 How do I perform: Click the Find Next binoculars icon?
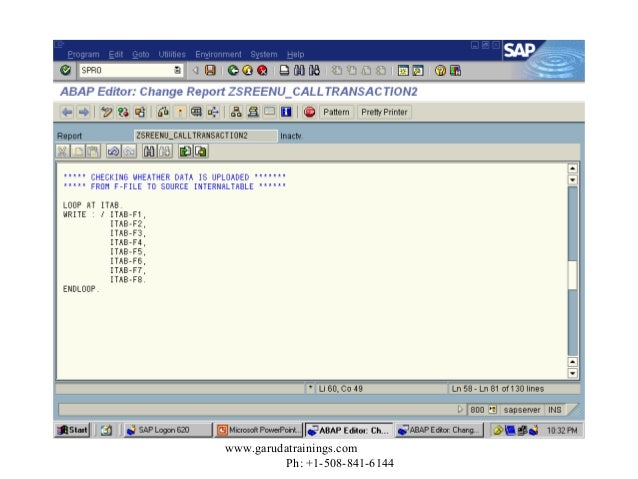314,70
